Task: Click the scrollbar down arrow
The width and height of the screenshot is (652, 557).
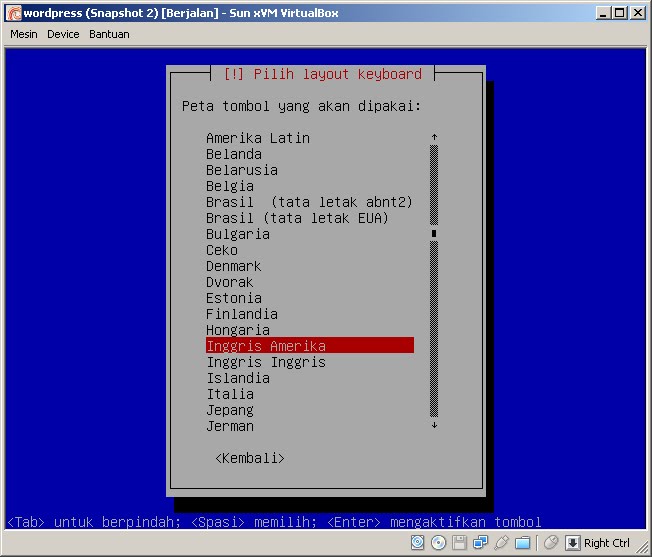Action: pos(434,425)
